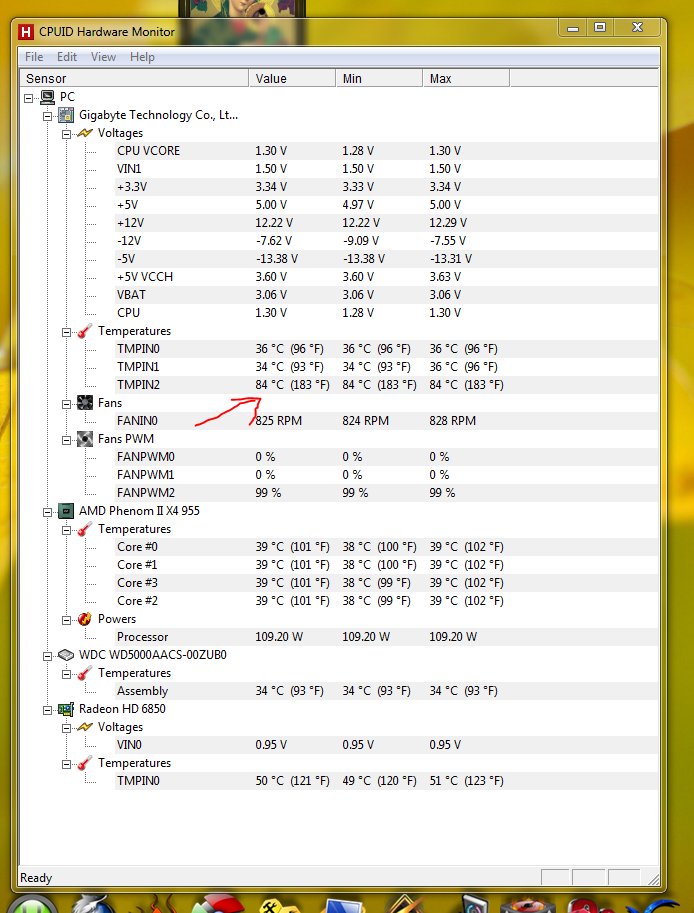Click the Radeon HD 6850 graphics card icon
This screenshot has height=913, width=694.
tap(66, 709)
